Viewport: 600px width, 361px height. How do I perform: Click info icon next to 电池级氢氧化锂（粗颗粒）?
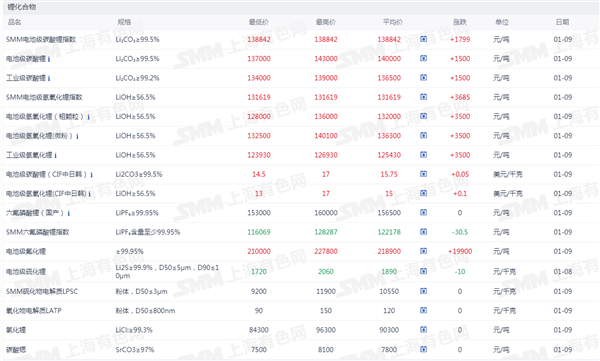tap(88, 117)
